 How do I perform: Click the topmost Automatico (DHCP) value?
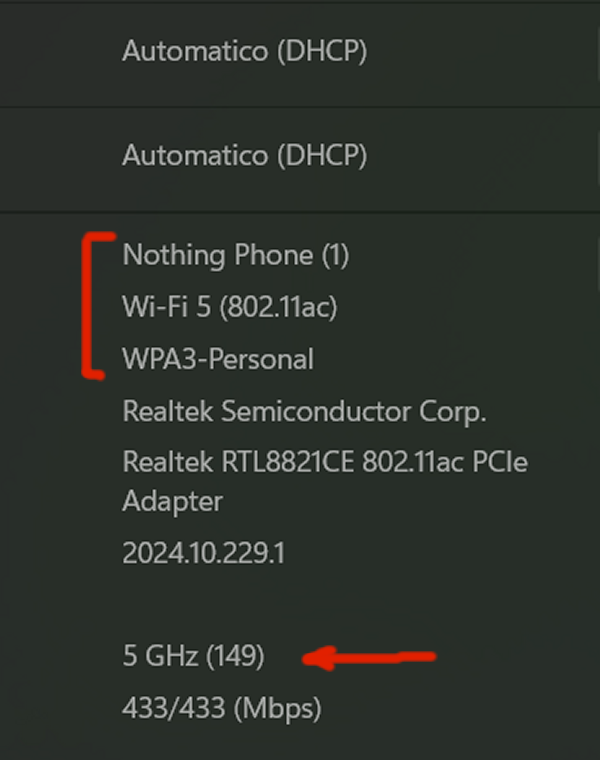click(244, 52)
